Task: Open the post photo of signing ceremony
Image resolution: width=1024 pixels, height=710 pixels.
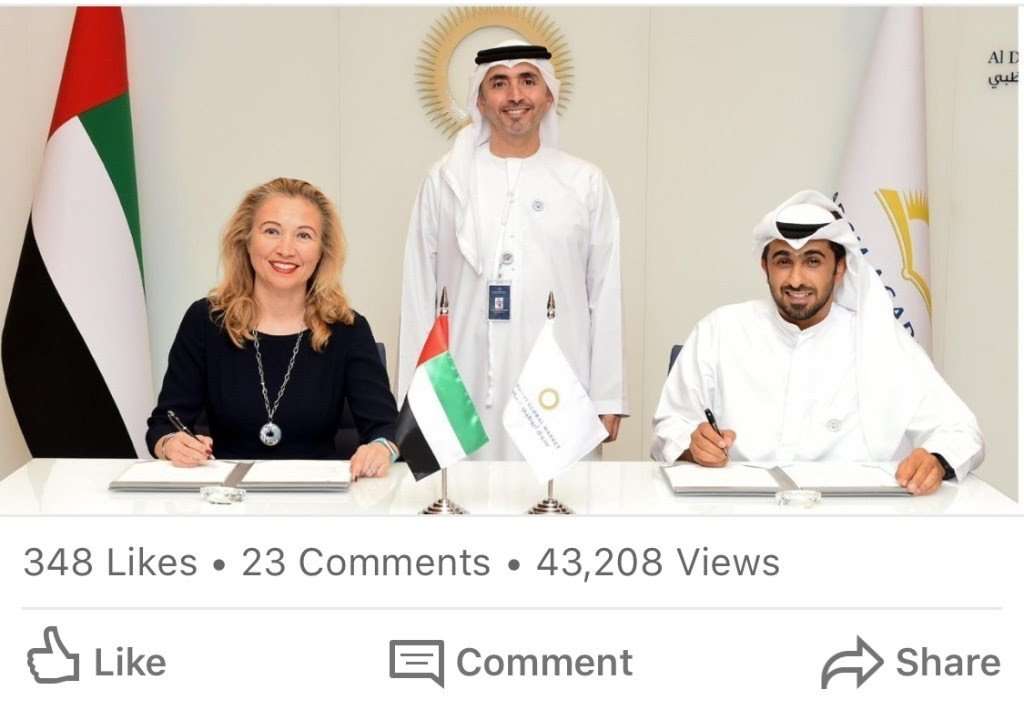Action: tap(509, 260)
